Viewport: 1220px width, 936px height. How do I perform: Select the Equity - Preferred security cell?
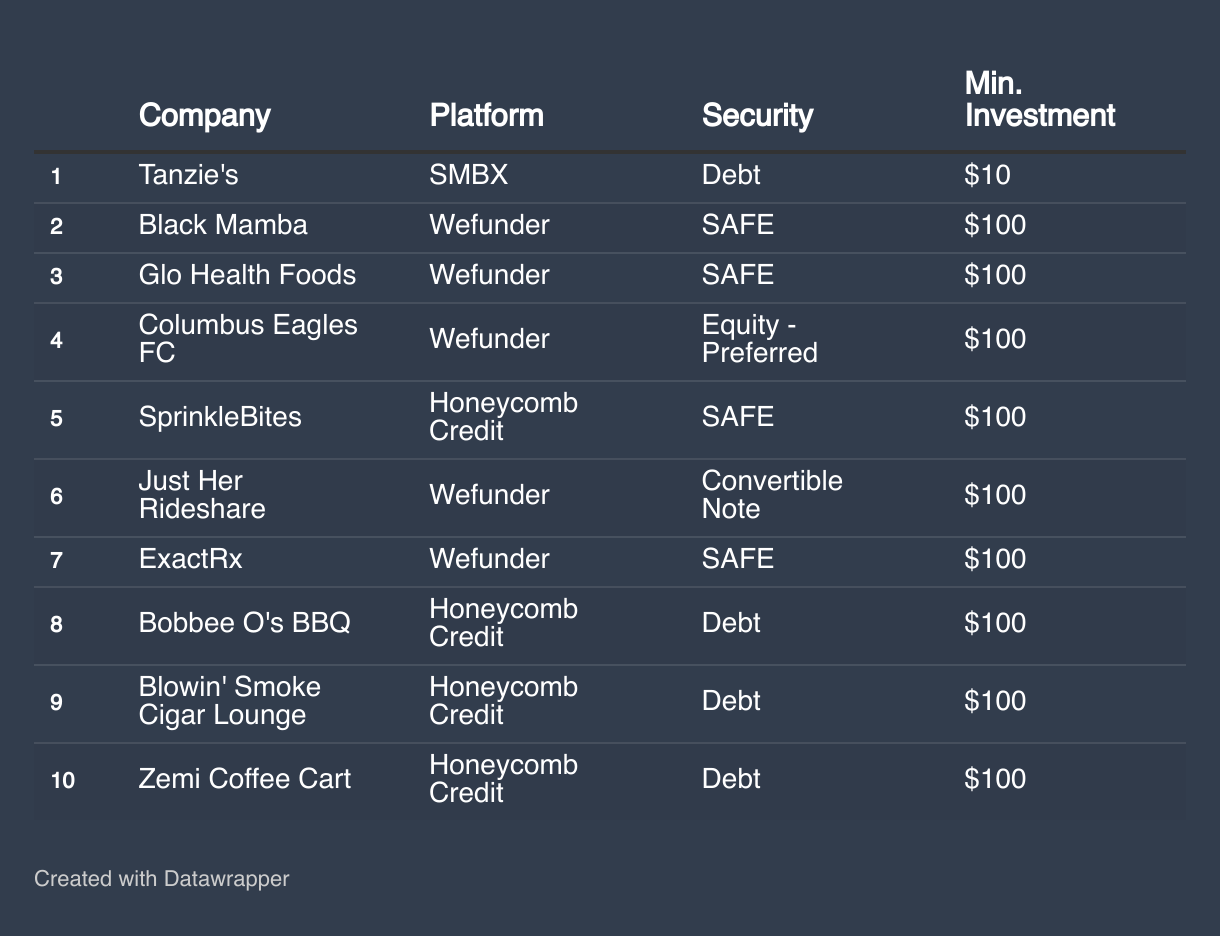[759, 339]
